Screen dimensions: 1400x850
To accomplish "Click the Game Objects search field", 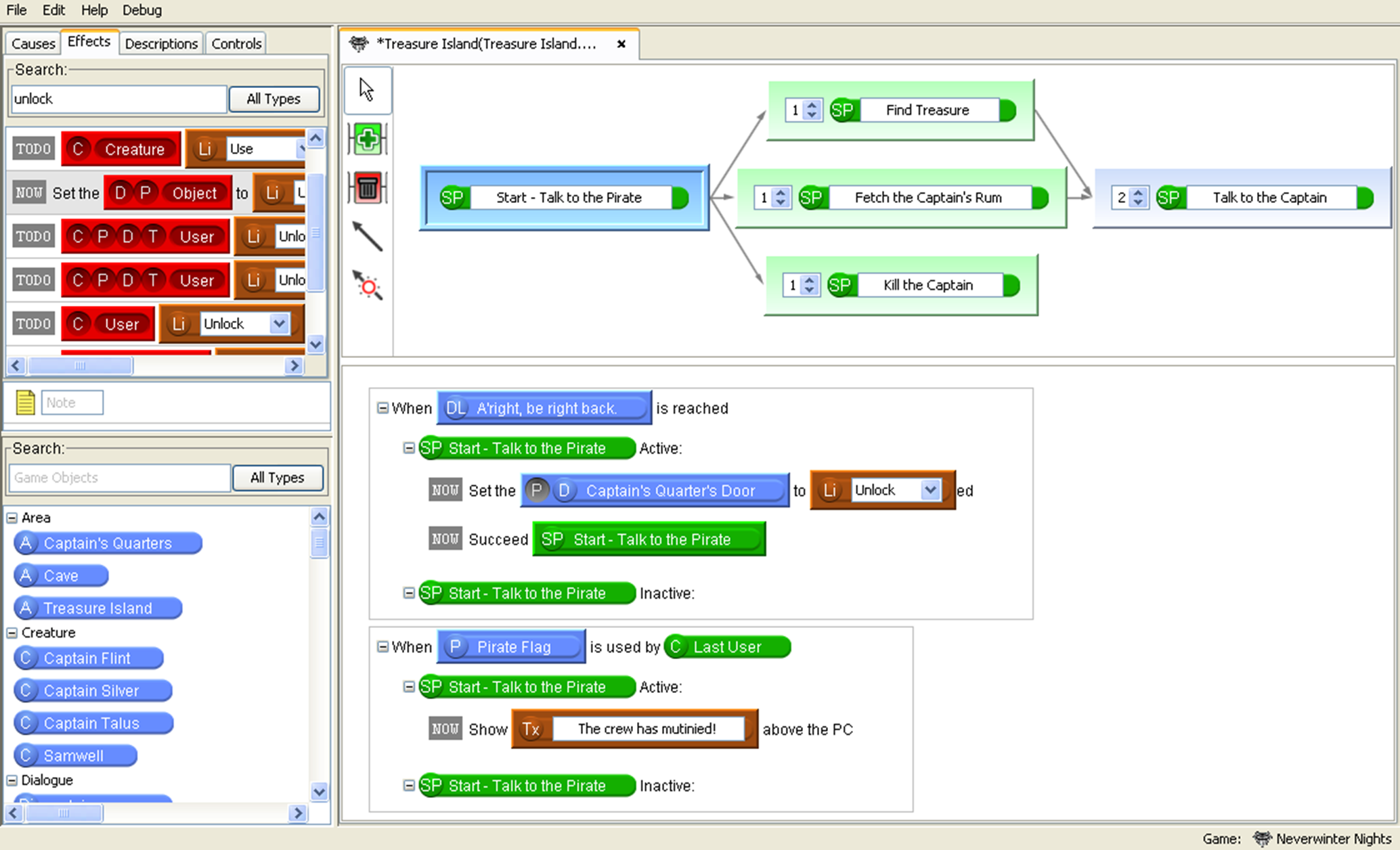I will [119, 478].
